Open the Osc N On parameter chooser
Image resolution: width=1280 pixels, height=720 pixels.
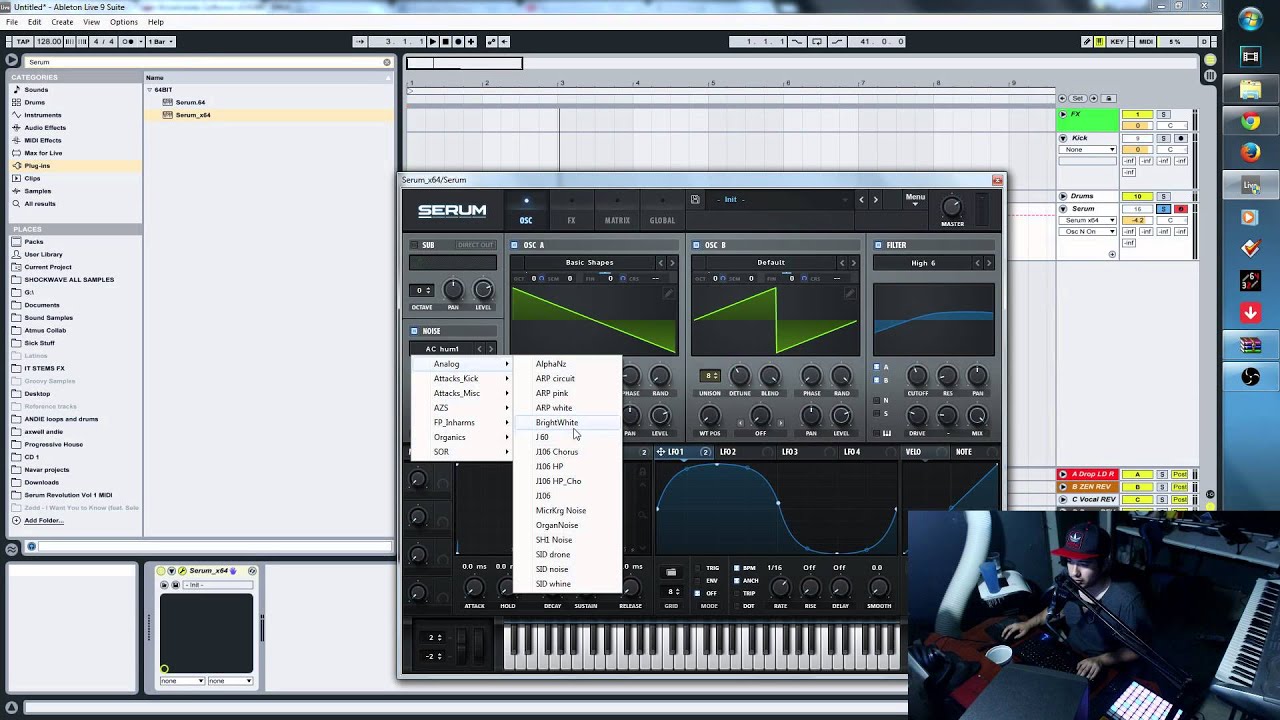coord(1089,231)
